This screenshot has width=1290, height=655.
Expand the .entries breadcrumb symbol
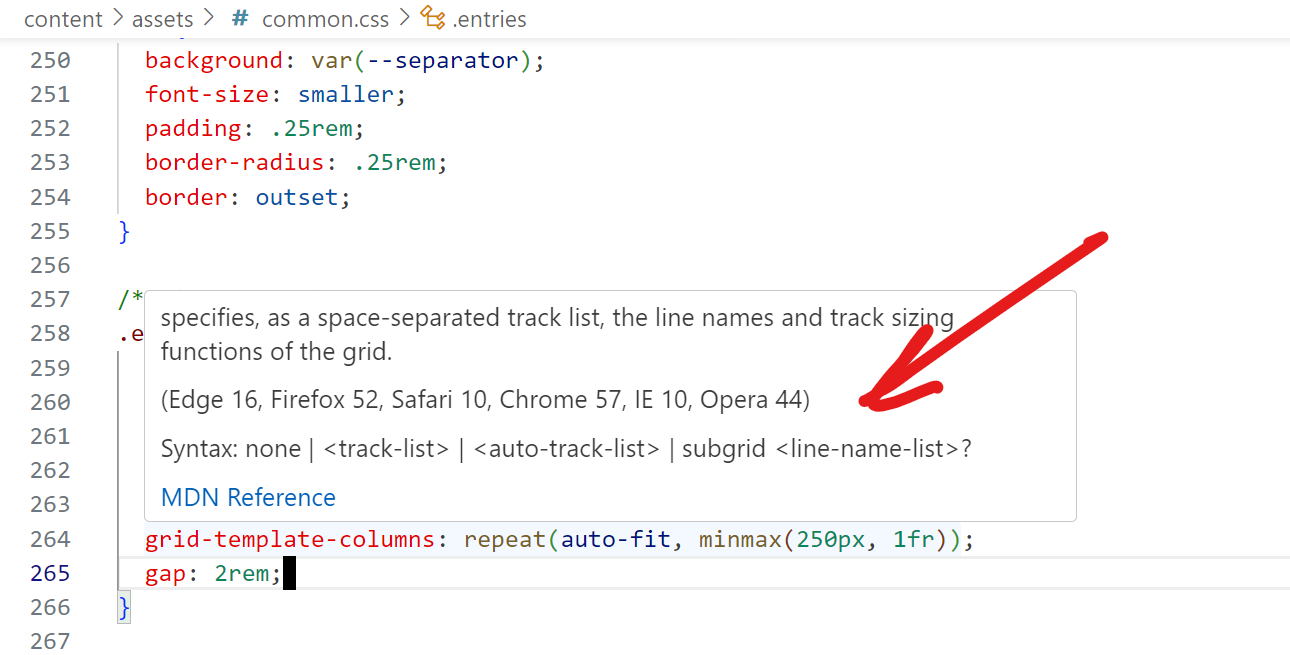coord(489,19)
